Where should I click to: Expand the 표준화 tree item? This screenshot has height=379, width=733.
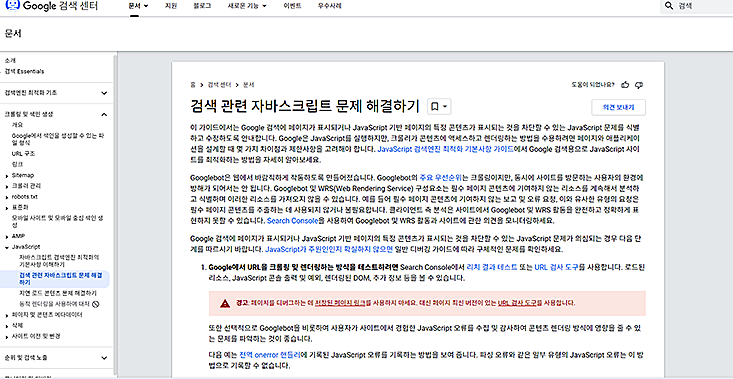pos(7,207)
